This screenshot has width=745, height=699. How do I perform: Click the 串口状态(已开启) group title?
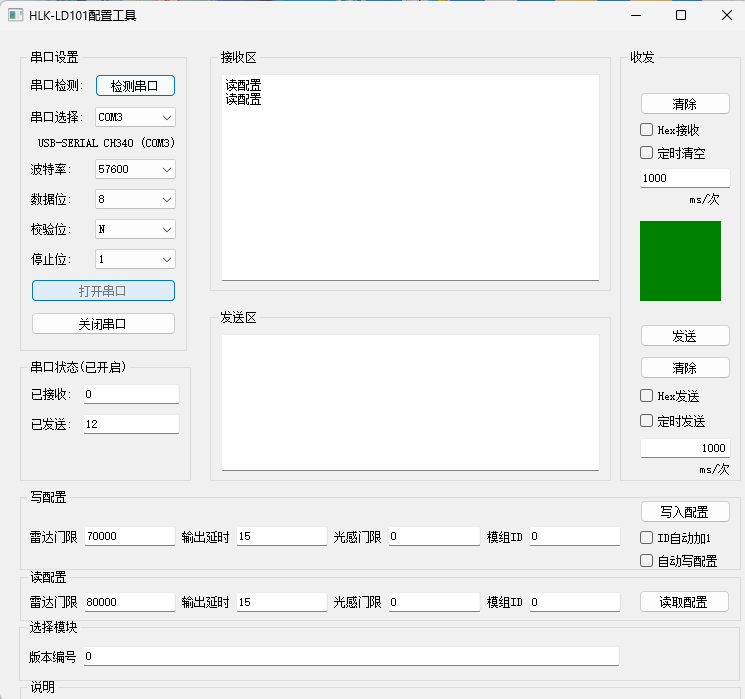pyautogui.click(x=78, y=367)
